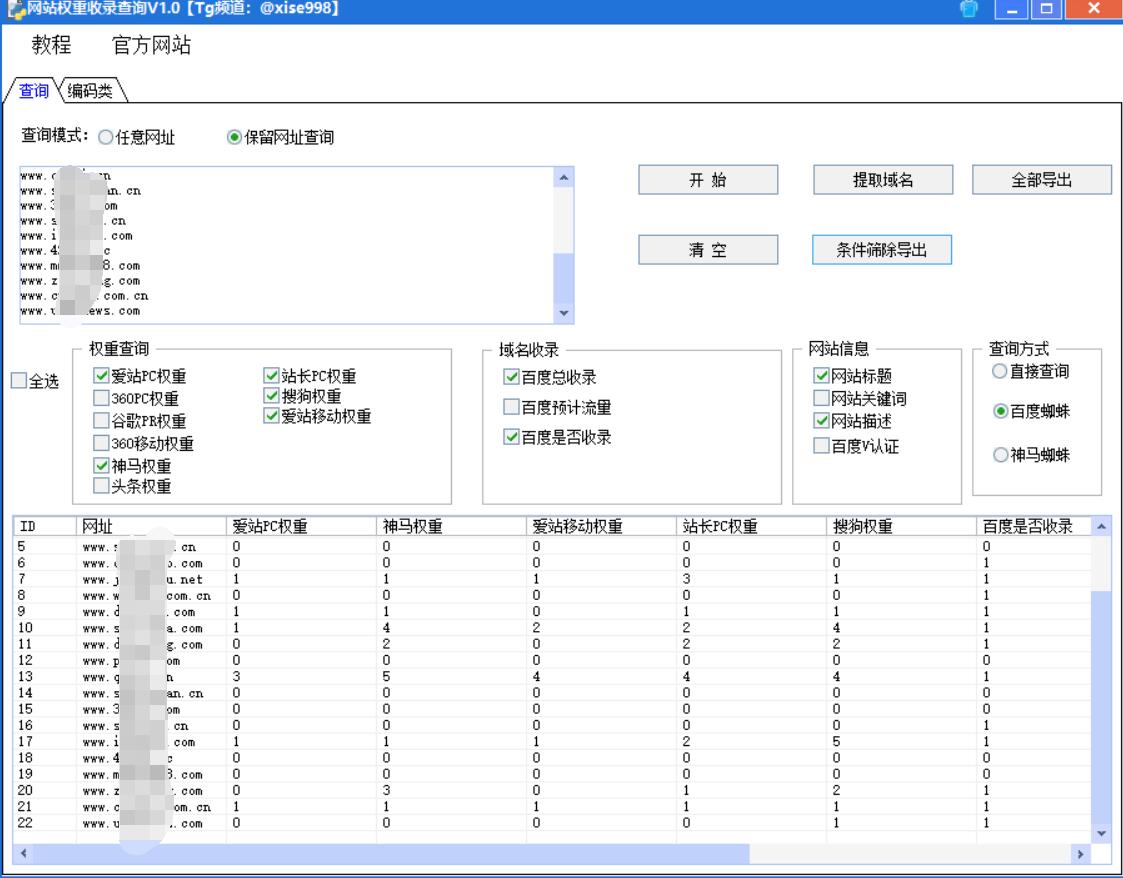
Task: Click the app icon in title bar
Action: (x=15, y=9)
